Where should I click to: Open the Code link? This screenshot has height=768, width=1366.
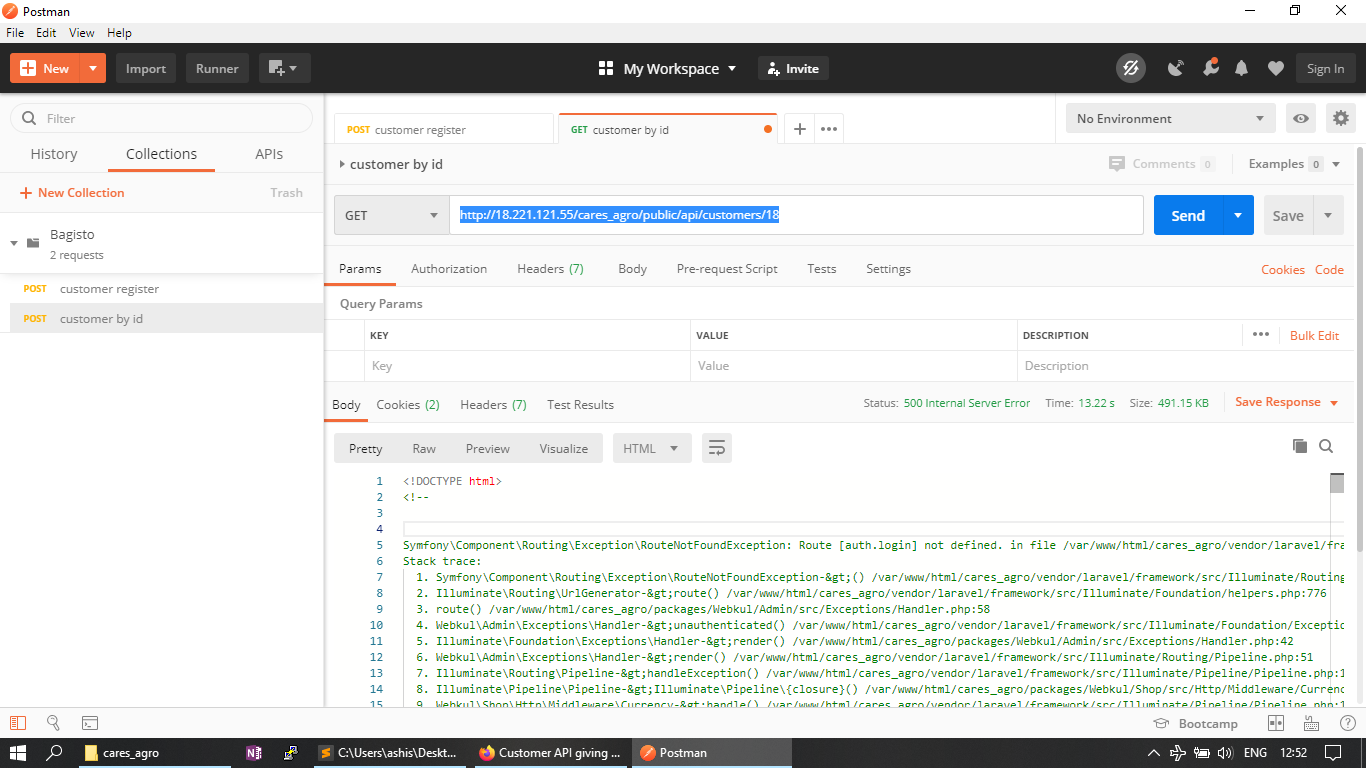coord(1329,269)
